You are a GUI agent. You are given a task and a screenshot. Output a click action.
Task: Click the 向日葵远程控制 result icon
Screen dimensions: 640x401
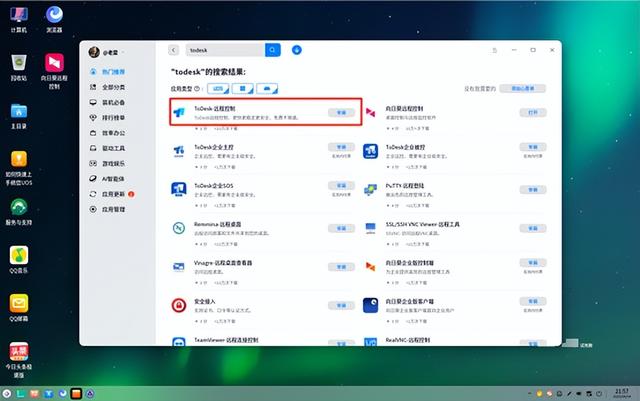(370, 112)
